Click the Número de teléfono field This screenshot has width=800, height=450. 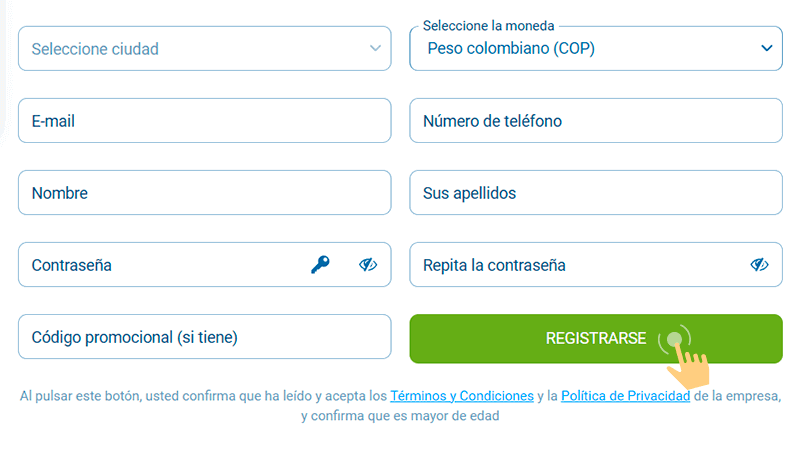pos(595,121)
